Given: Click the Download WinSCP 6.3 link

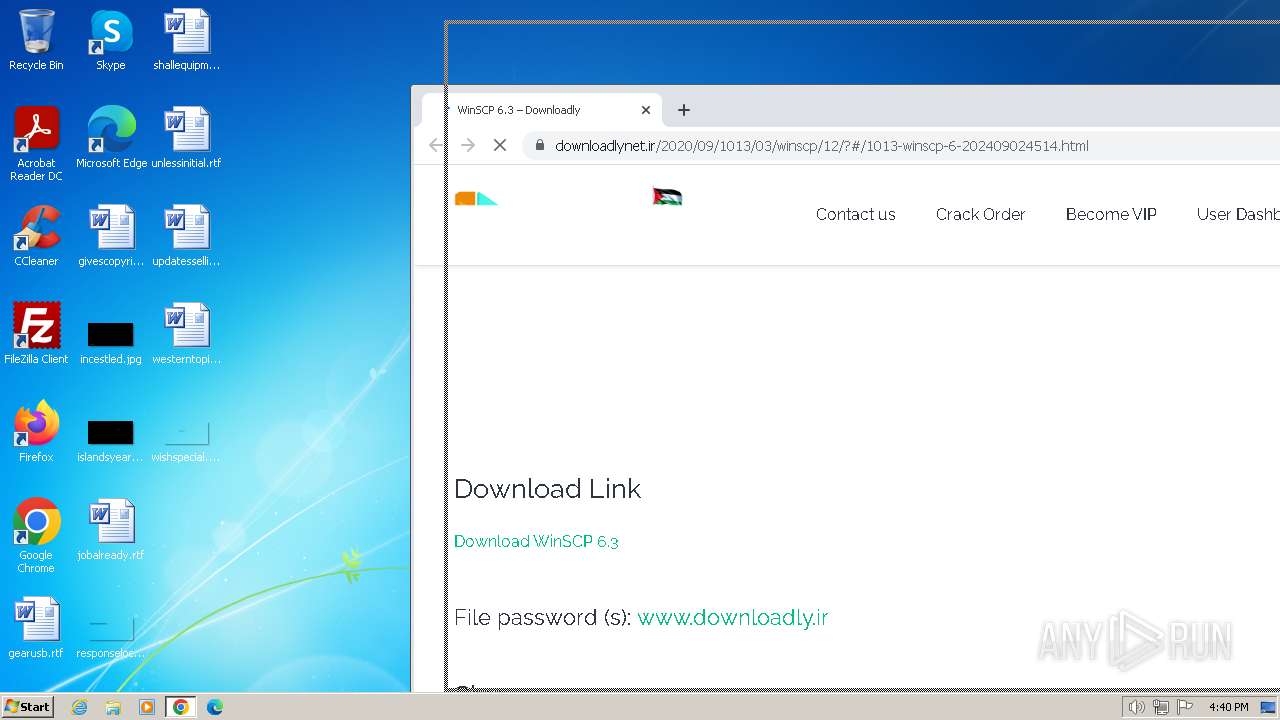Looking at the screenshot, I should pyautogui.click(x=536, y=541).
